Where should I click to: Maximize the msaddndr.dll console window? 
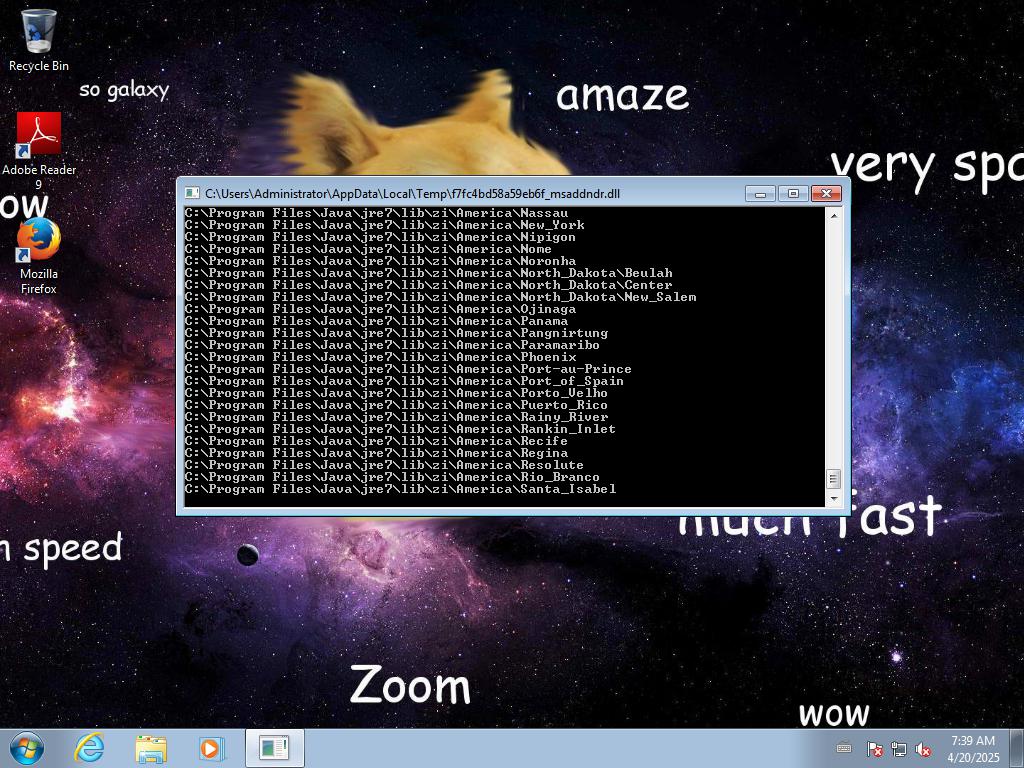click(793, 193)
